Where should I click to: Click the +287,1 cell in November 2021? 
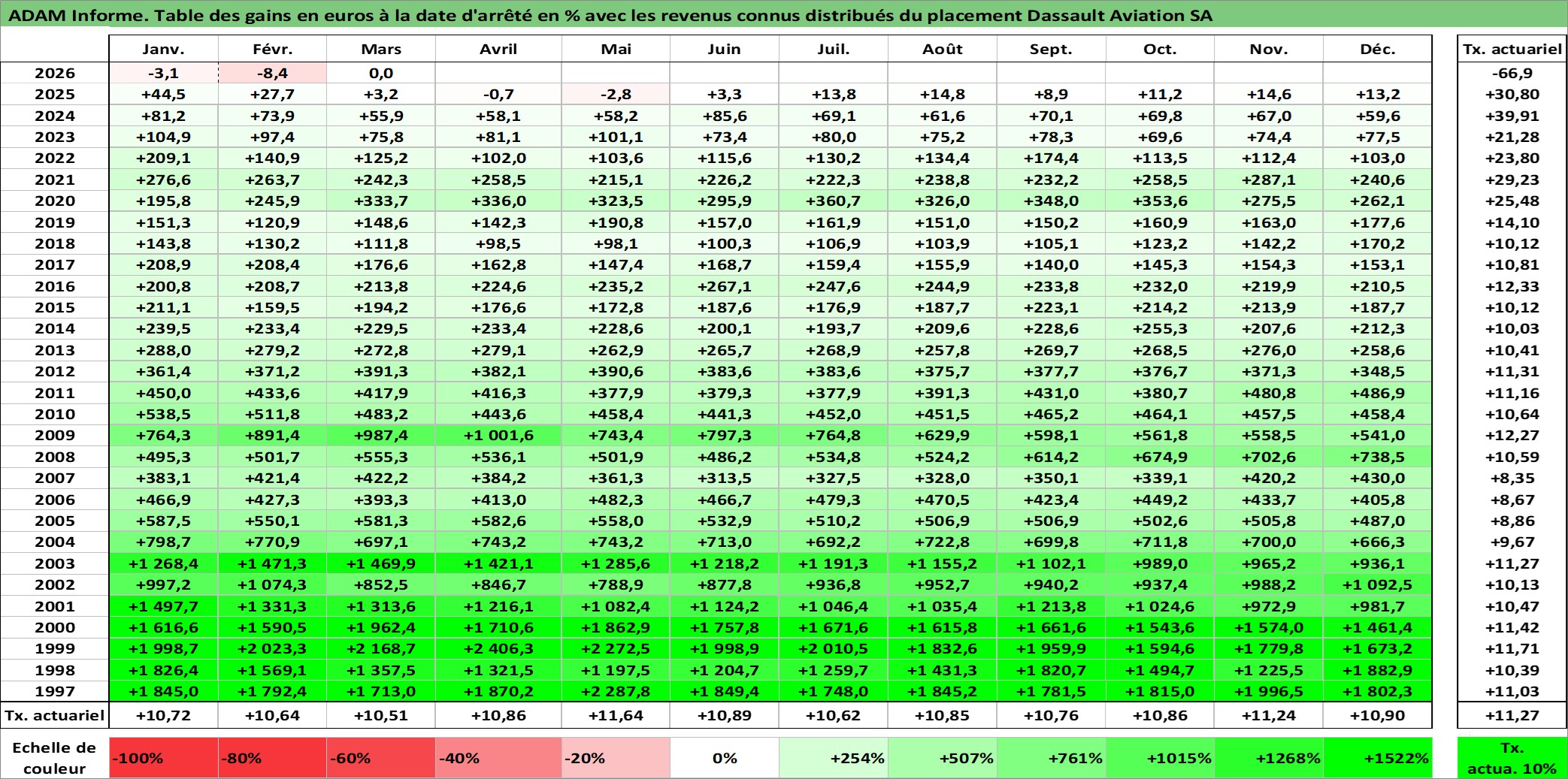[x=1269, y=180]
